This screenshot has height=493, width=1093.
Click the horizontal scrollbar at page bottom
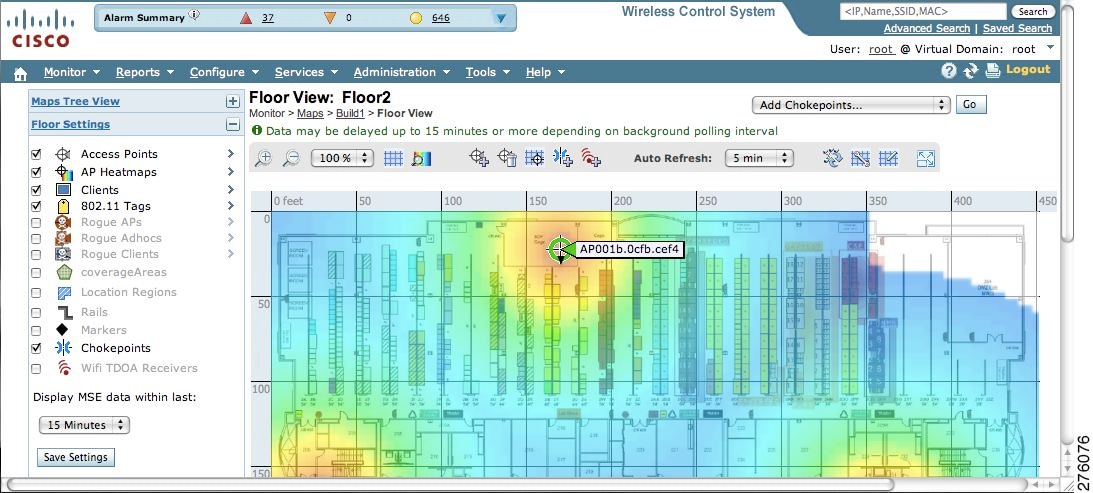[450, 484]
